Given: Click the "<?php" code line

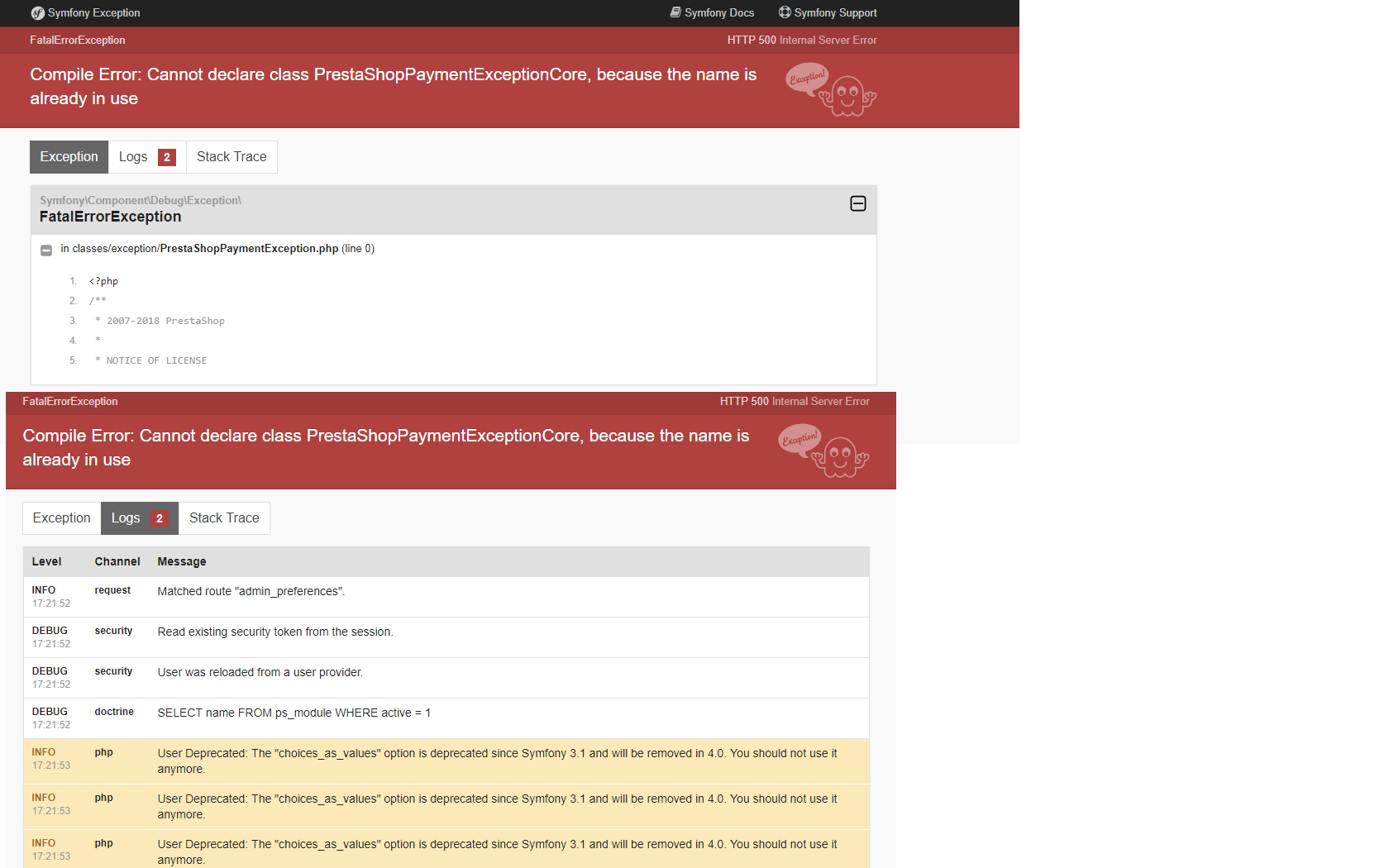Looking at the screenshot, I should [x=103, y=281].
